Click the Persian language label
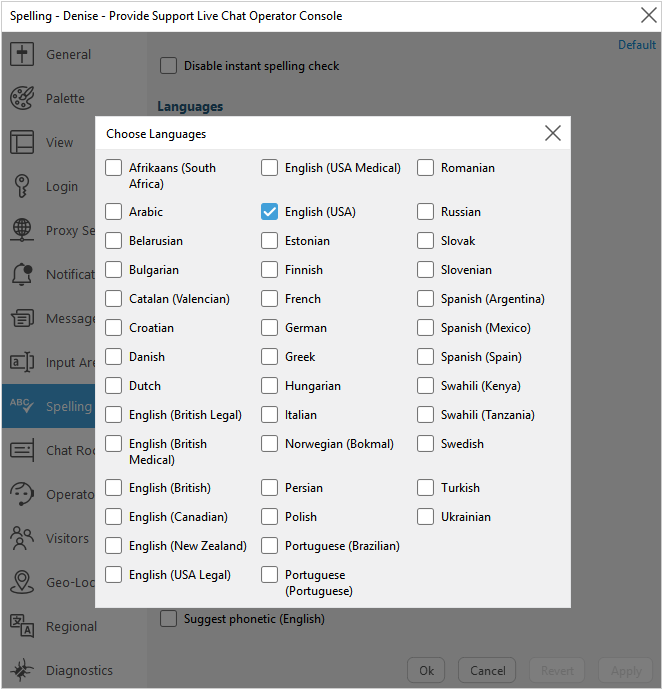The image size is (663, 690). [304, 488]
